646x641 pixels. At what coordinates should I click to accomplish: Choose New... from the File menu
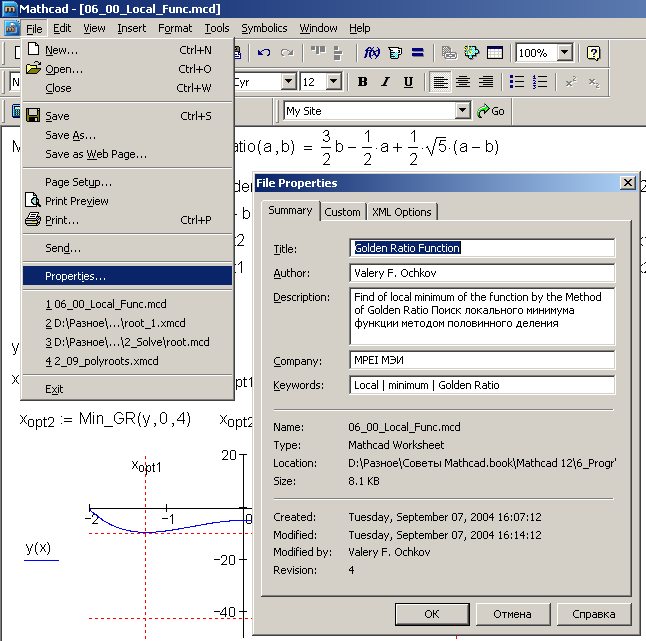pos(128,50)
